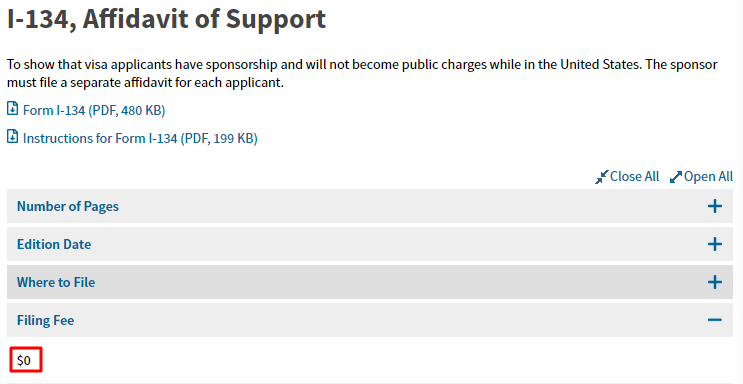The image size is (743, 384).
Task: Open Instructions for Form I-134 PDF link
Action: point(140,138)
